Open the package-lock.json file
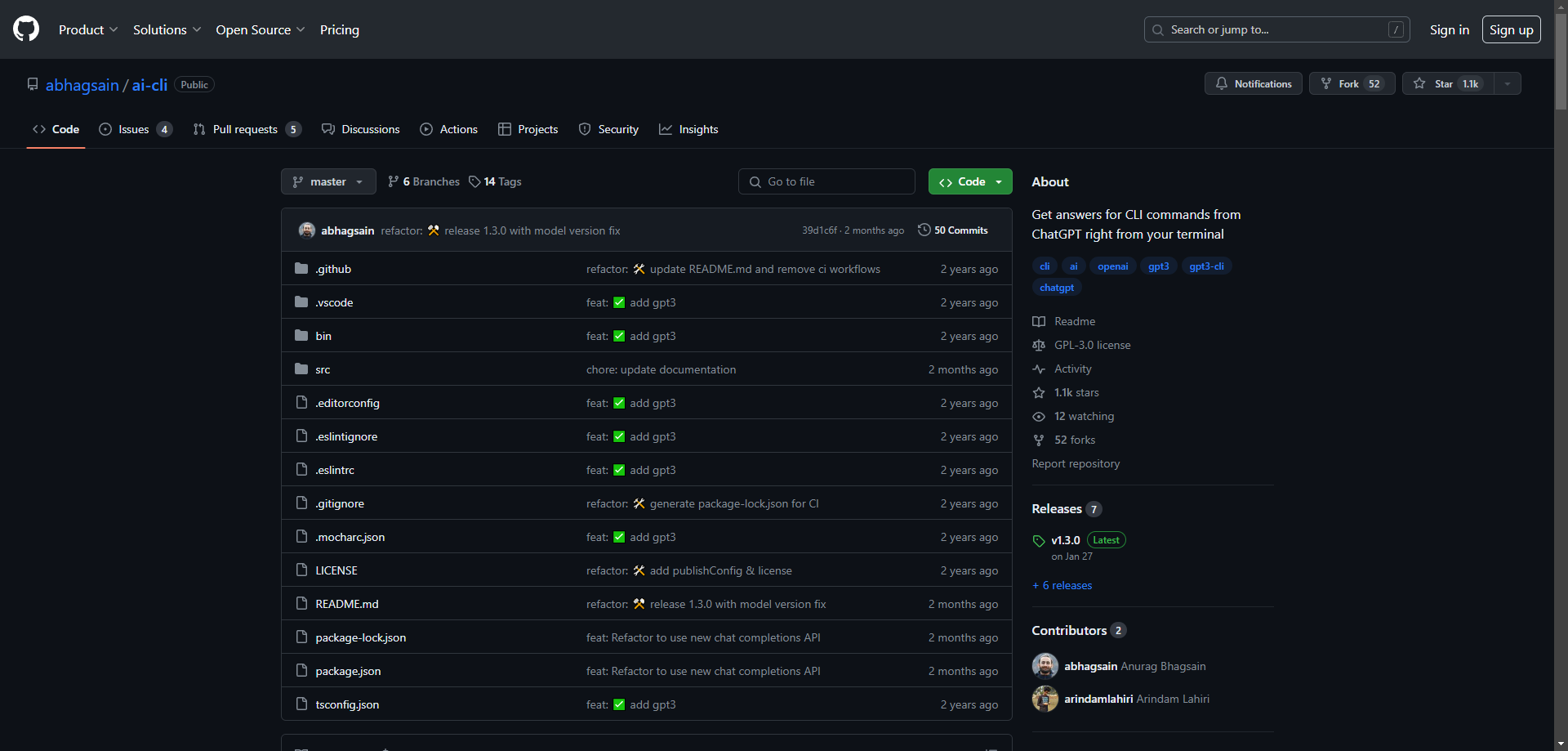Viewport: 1568px width, 751px height. (x=361, y=637)
